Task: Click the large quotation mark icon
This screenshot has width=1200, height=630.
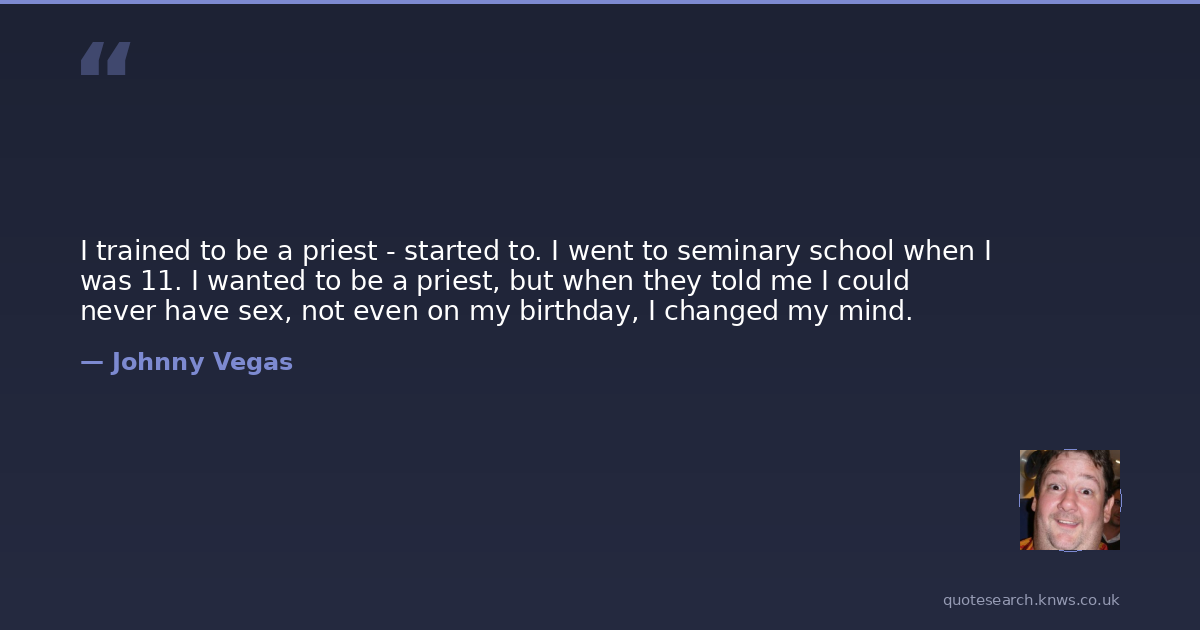Action: coord(105,59)
